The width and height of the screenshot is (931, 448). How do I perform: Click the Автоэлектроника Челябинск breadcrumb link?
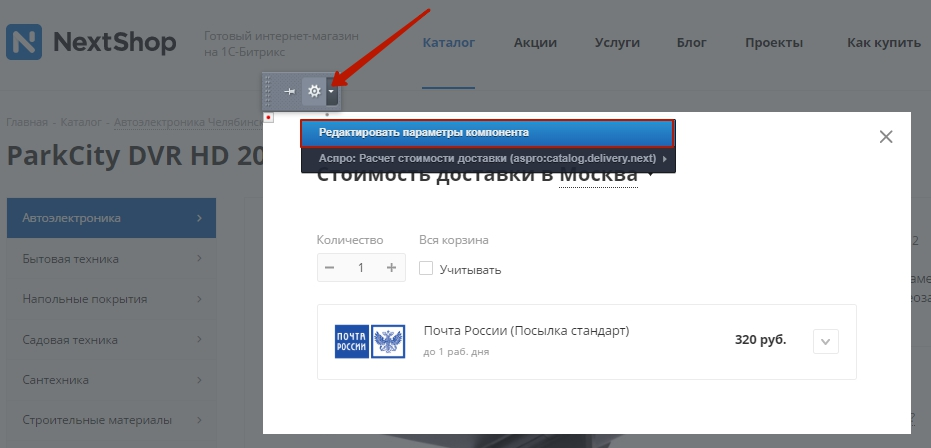tap(188, 122)
